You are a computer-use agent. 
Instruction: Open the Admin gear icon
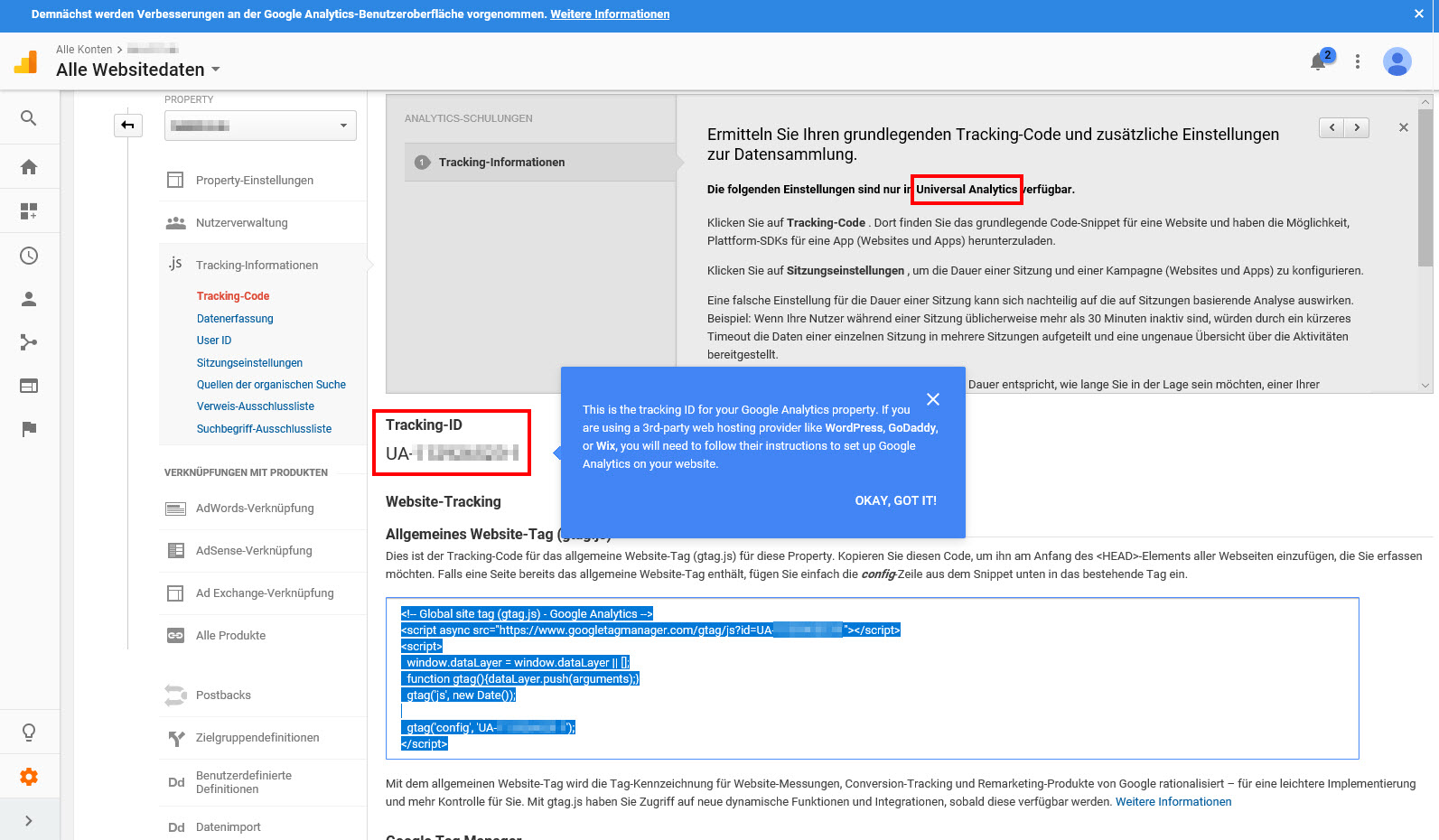point(29,777)
